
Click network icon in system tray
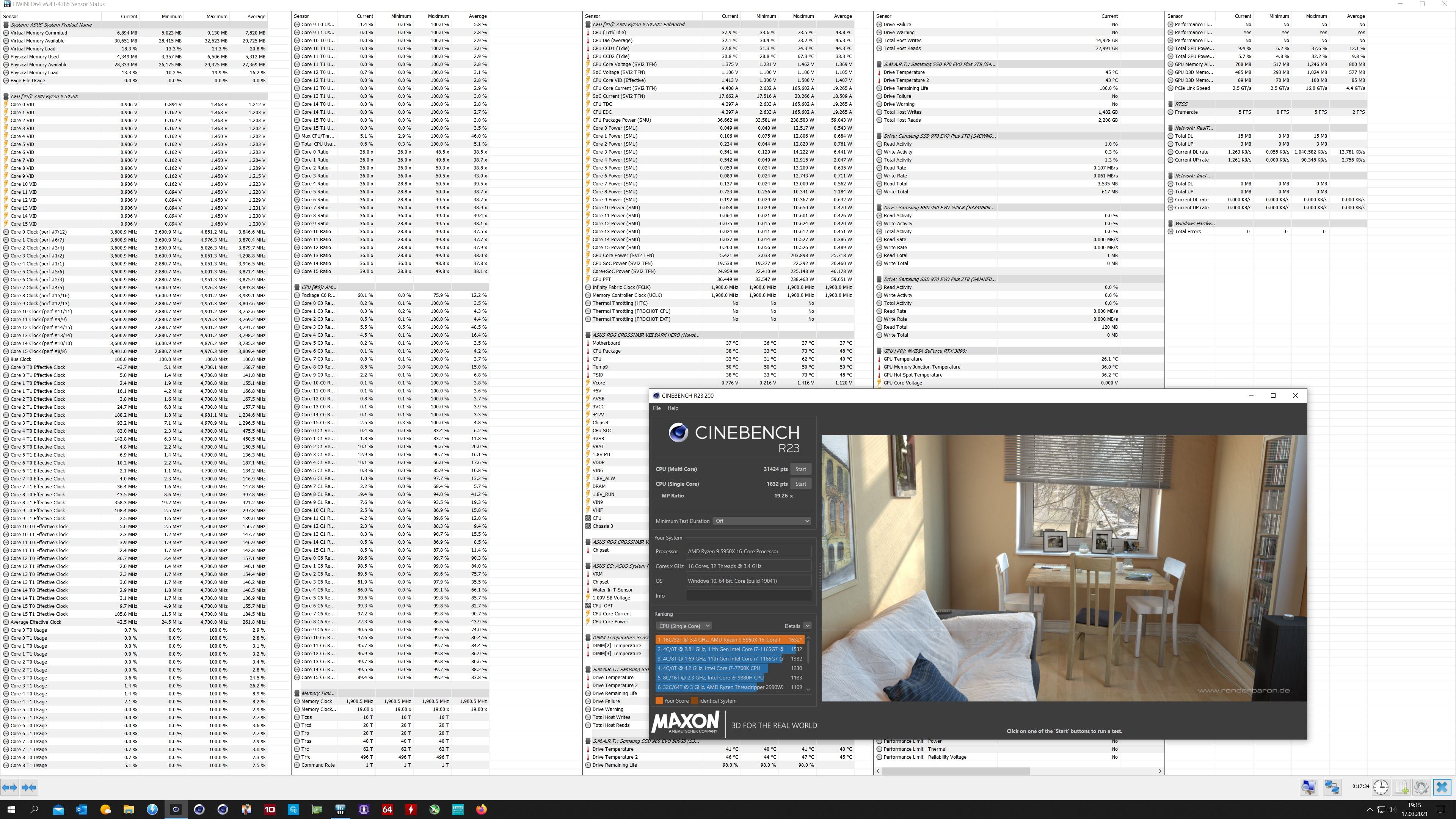point(1381,810)
